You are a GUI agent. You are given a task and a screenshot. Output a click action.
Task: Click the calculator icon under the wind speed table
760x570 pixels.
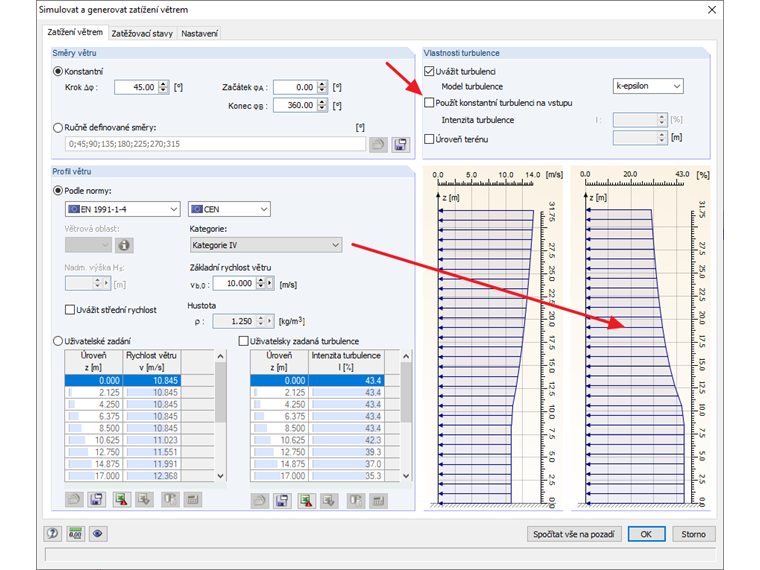click(x=193, y=499)
